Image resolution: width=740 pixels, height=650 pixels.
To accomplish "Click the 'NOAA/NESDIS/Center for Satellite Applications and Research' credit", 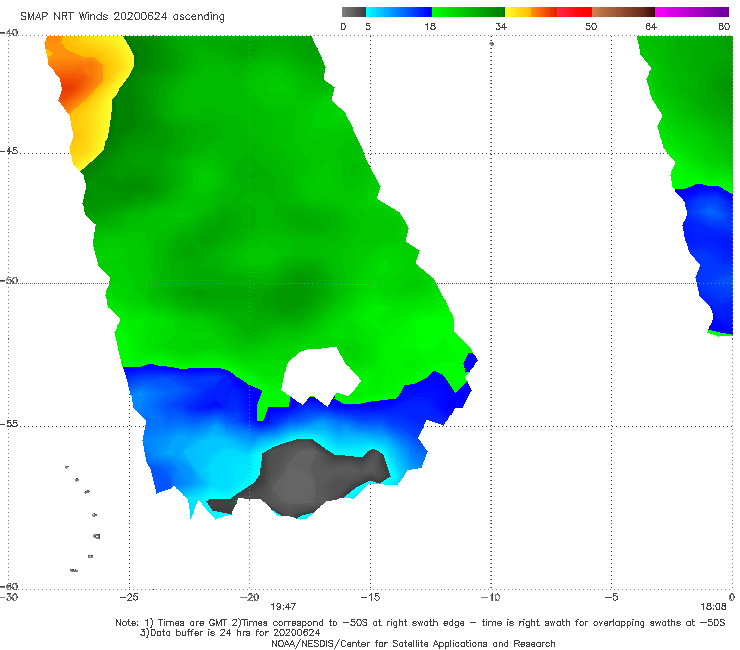I will [413, 643].
